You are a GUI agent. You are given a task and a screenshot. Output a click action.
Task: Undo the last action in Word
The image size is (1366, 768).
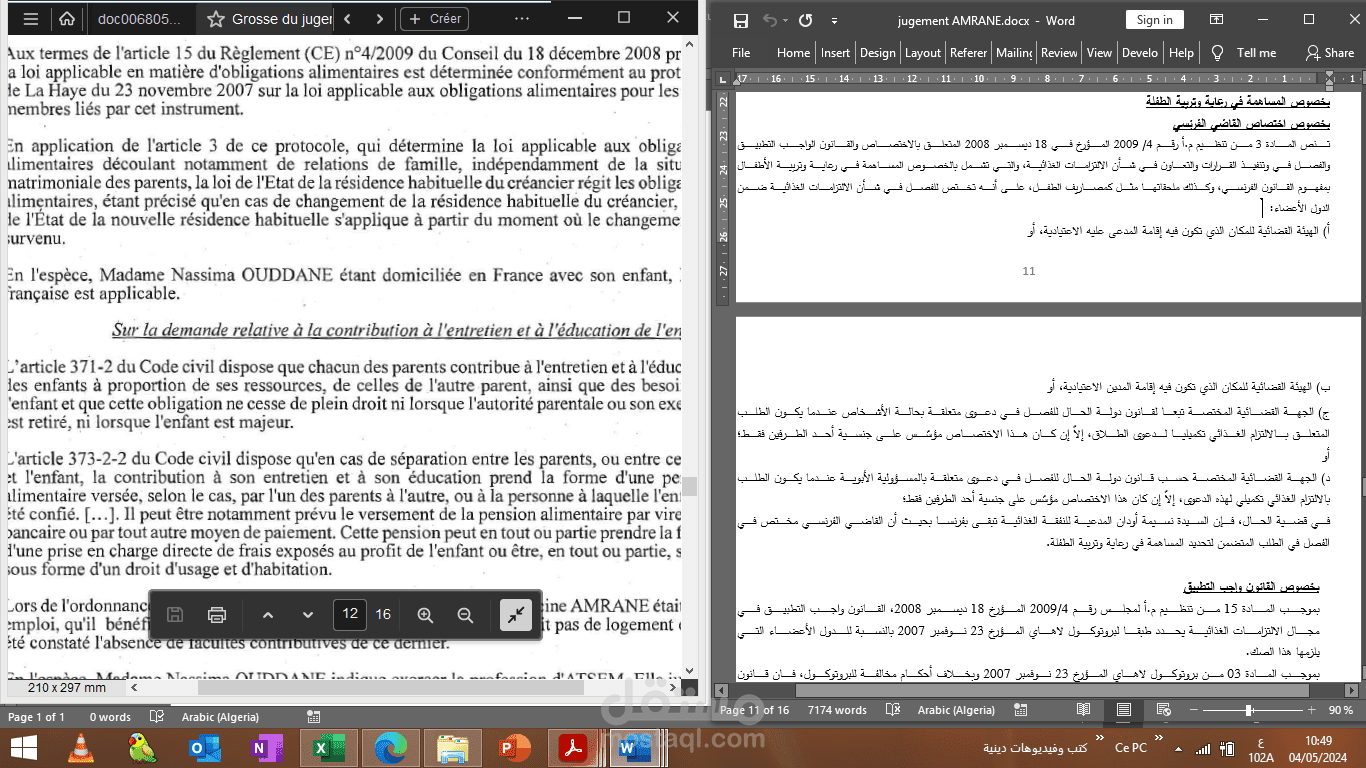[x=770, y=21]
